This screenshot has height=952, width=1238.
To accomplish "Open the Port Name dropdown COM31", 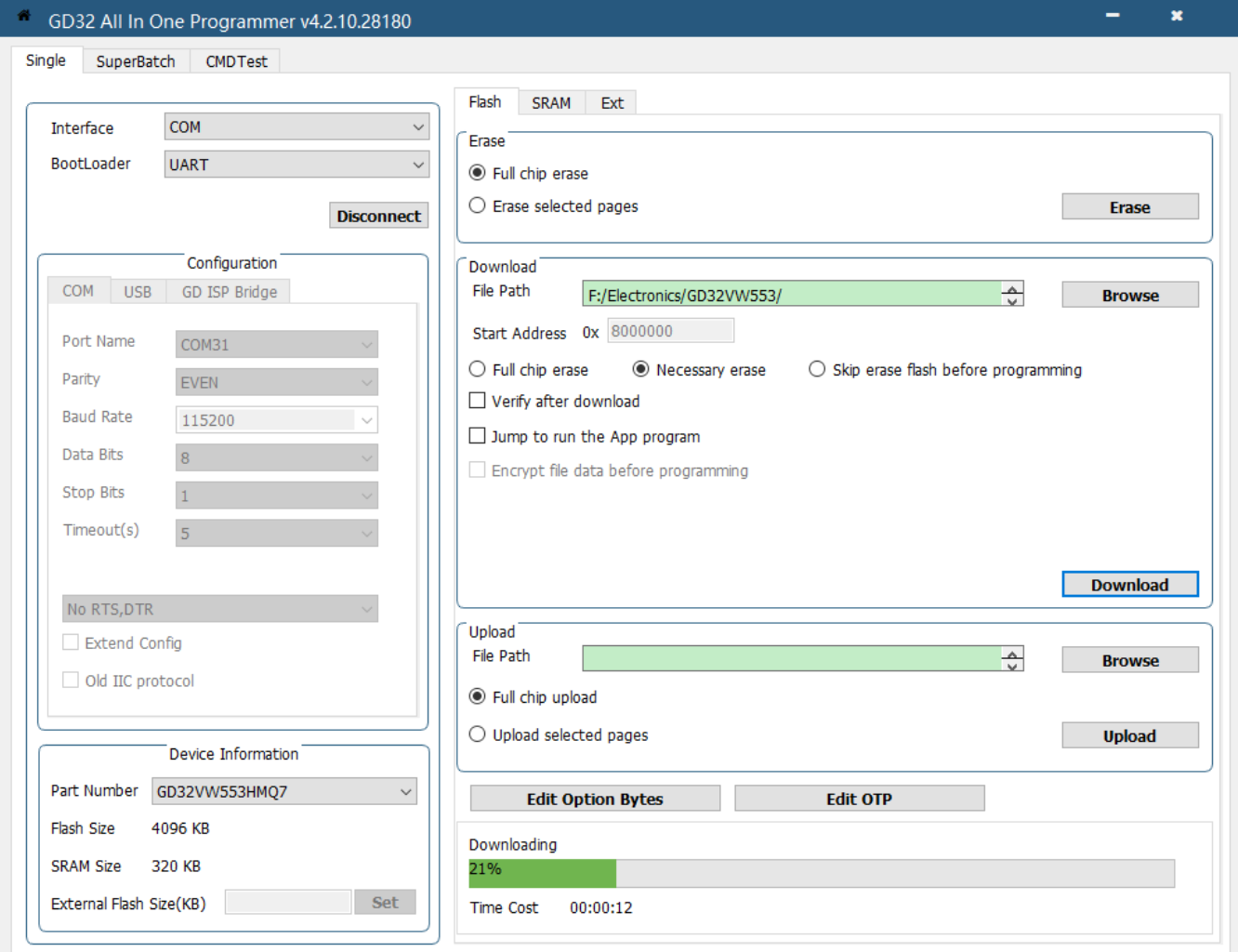I will coord(276,344).
